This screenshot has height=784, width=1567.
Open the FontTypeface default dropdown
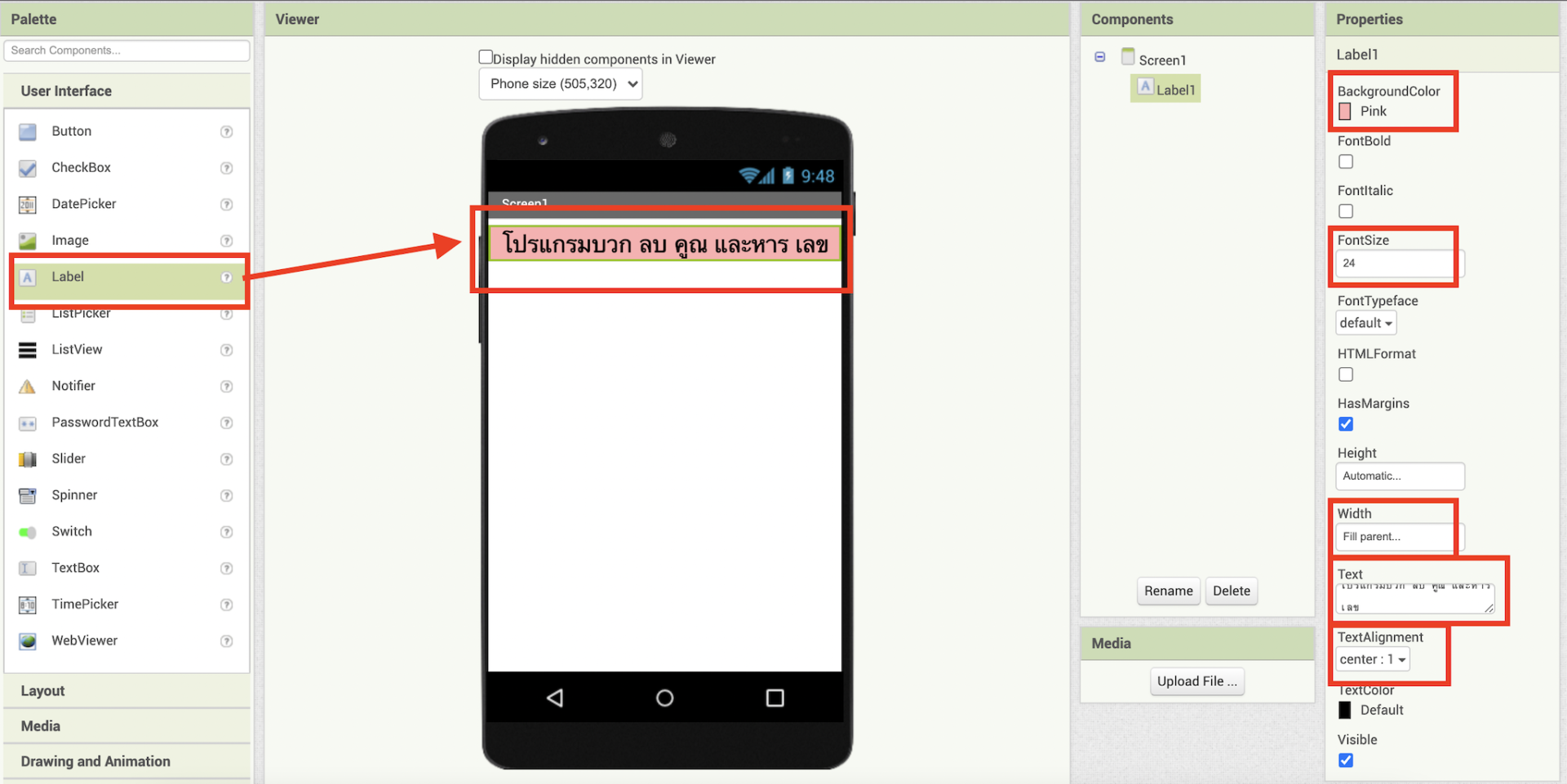[x=1365, y=322]
